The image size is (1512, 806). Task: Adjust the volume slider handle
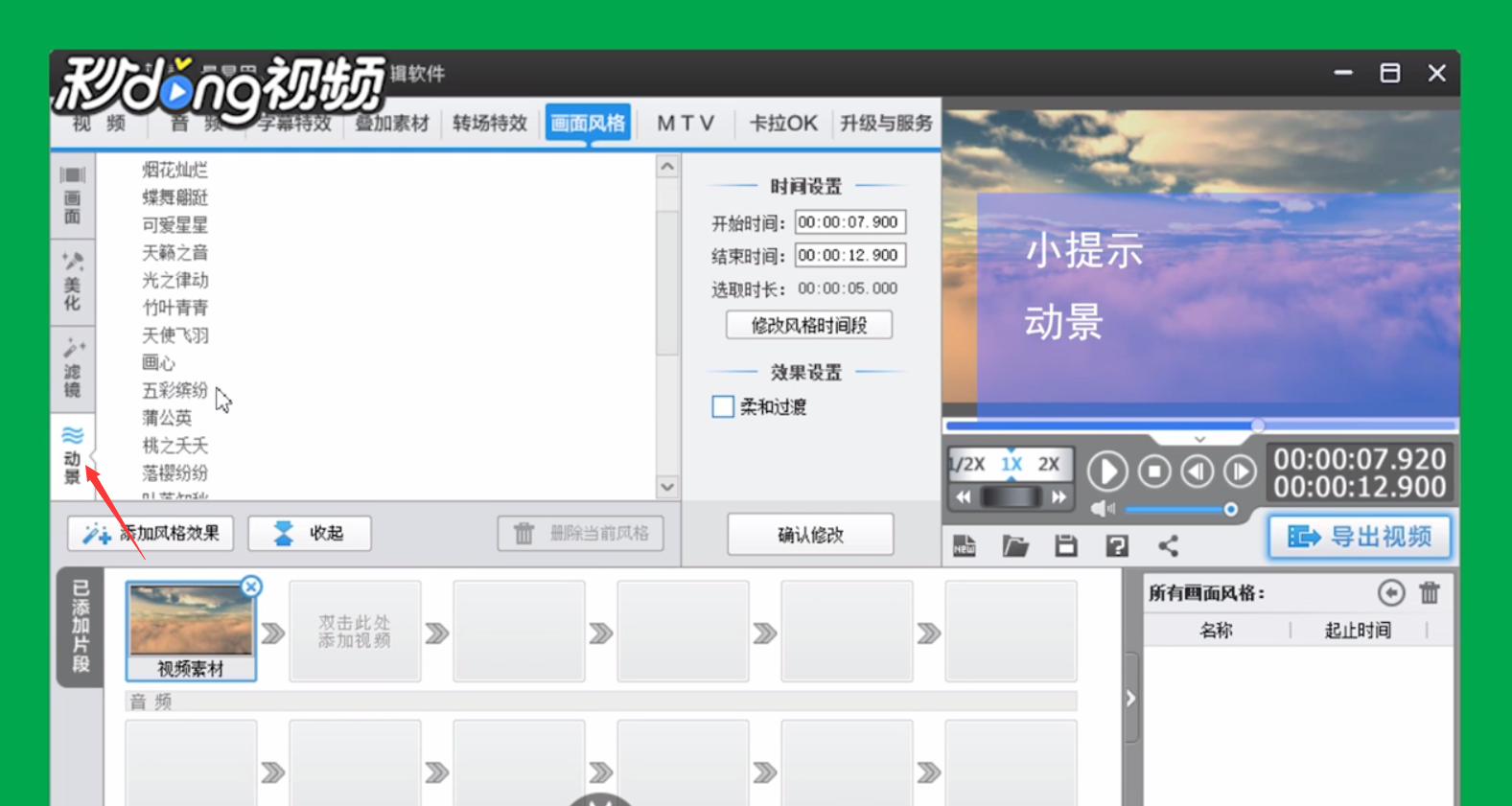1230,510
